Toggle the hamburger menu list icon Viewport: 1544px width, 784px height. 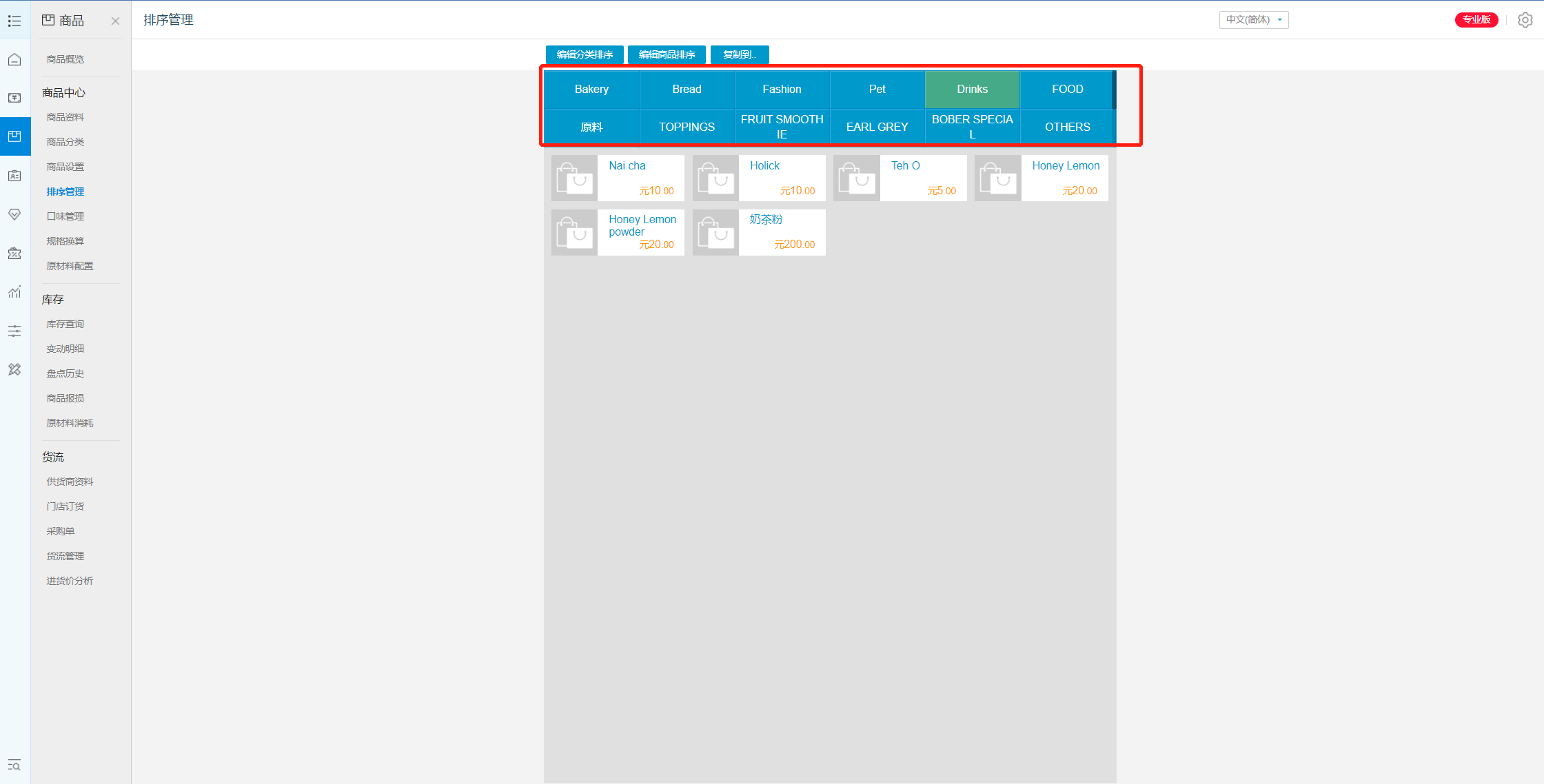(14, 21)
